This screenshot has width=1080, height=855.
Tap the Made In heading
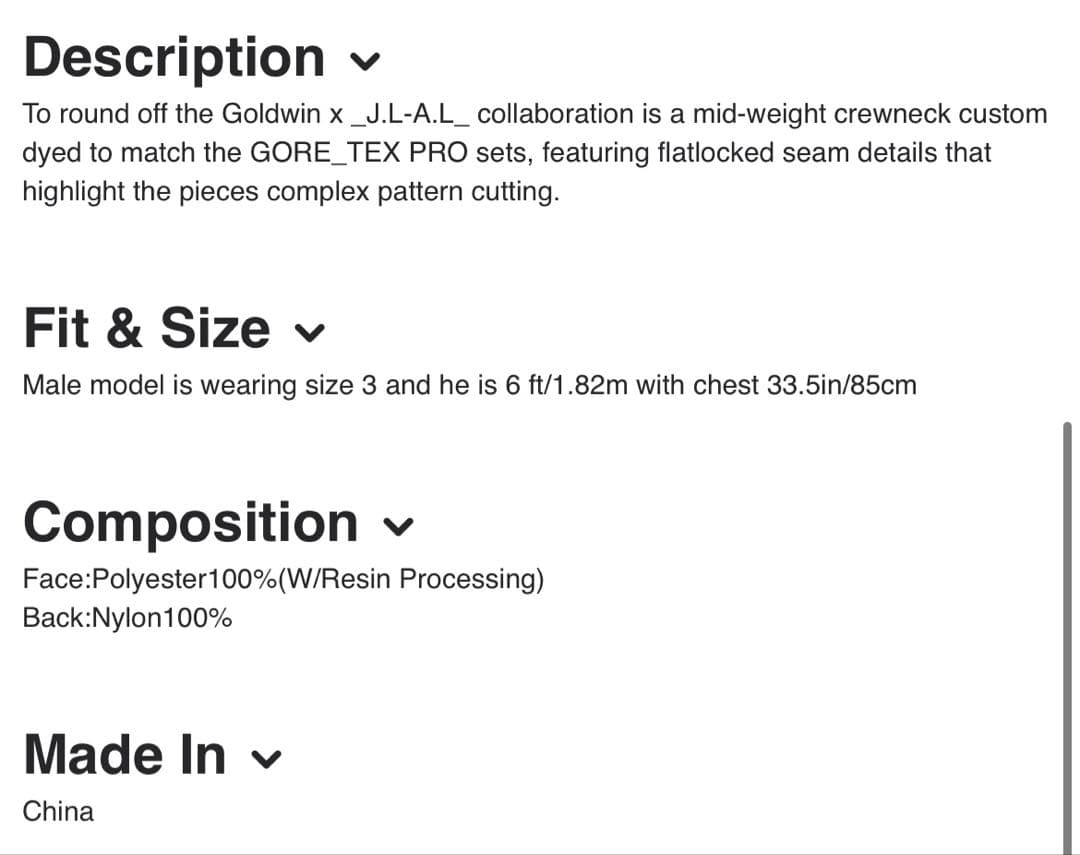click(x=124, y=754)
